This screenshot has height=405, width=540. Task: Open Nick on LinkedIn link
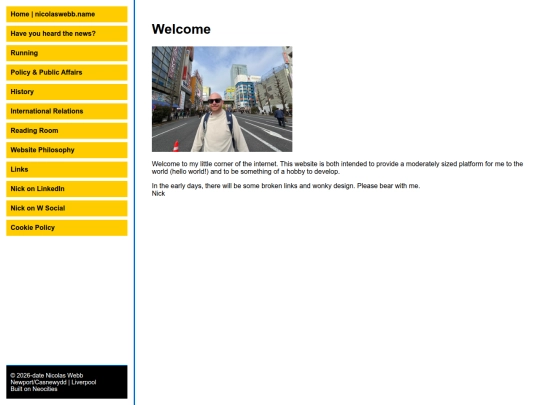coord(67,189)
